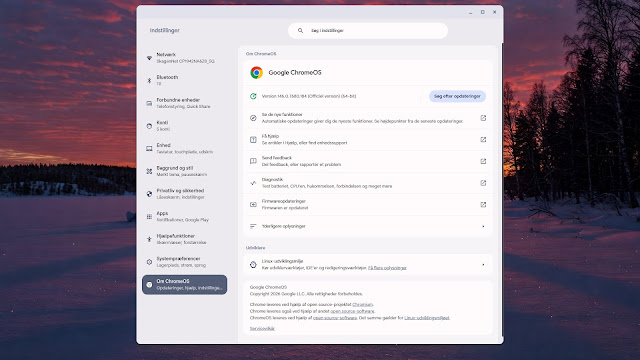Open Firmwareopdateringer external link icon
This screenshot has height=360, width=640.
point(483,204)
